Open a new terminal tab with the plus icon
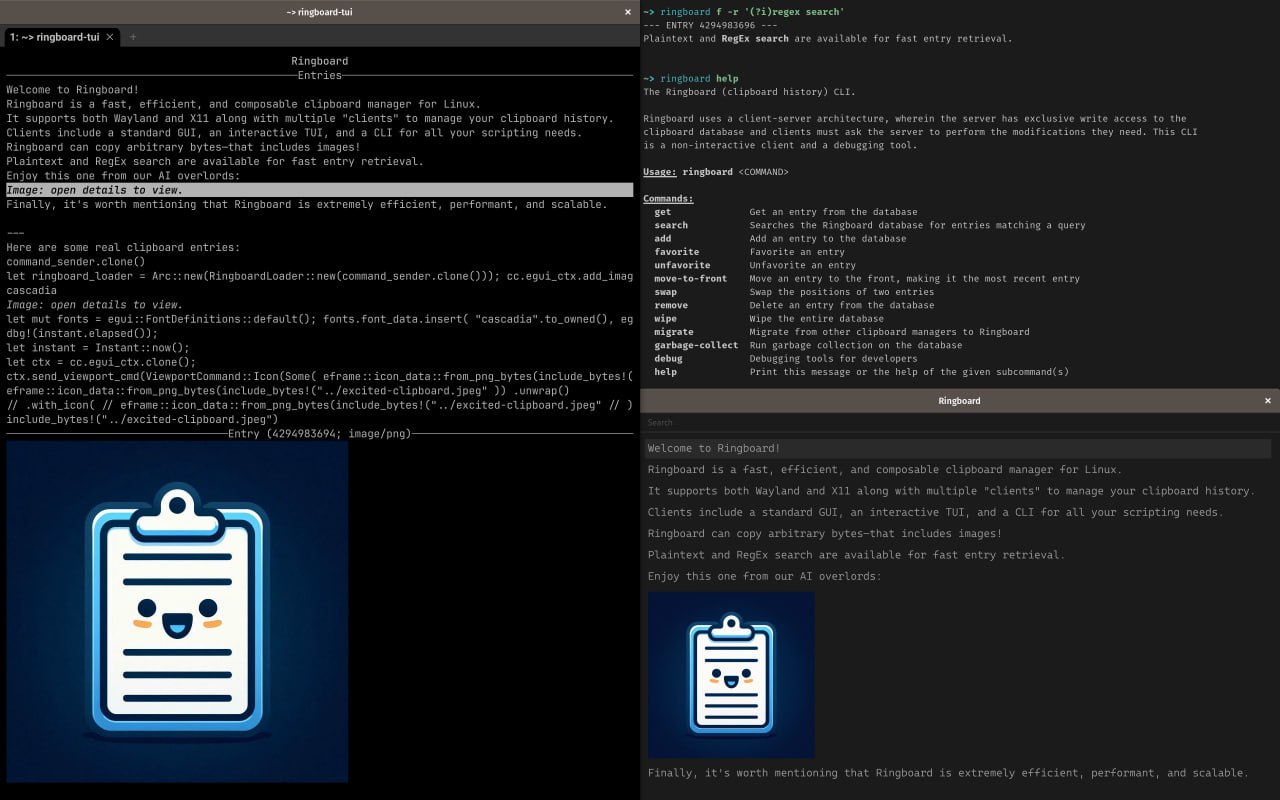The height and width of the screenshot is (800, 1280). pos(133,37)
